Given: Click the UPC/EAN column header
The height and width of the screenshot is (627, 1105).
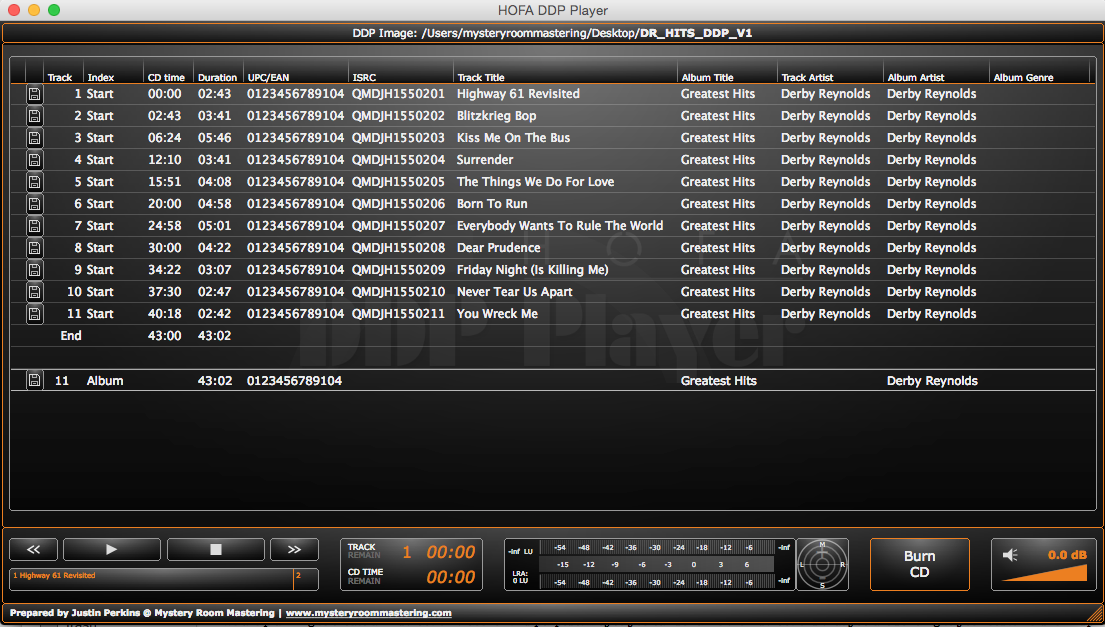Looking at the screenshot, I should click(x=268, y=77).
